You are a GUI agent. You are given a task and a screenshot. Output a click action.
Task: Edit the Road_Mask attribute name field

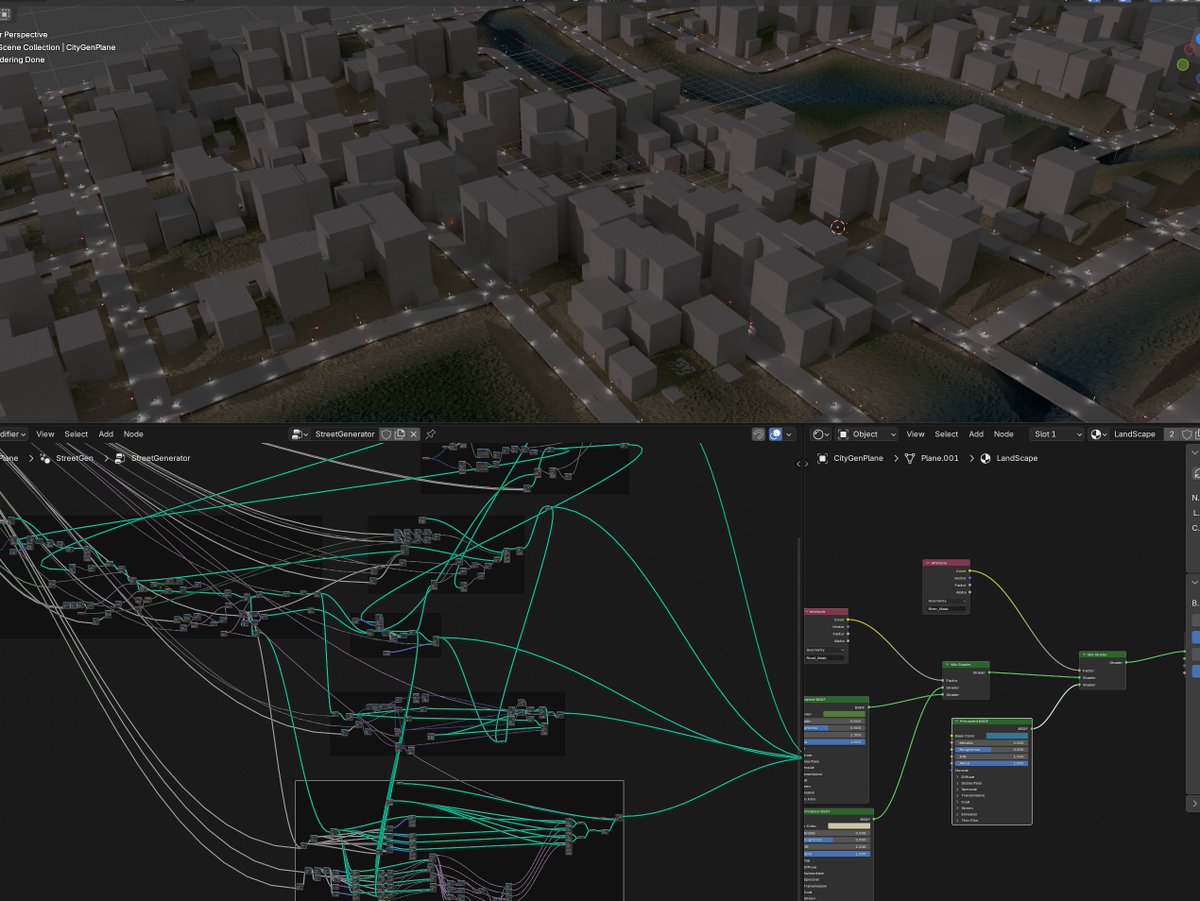click(x=824, y=658)
